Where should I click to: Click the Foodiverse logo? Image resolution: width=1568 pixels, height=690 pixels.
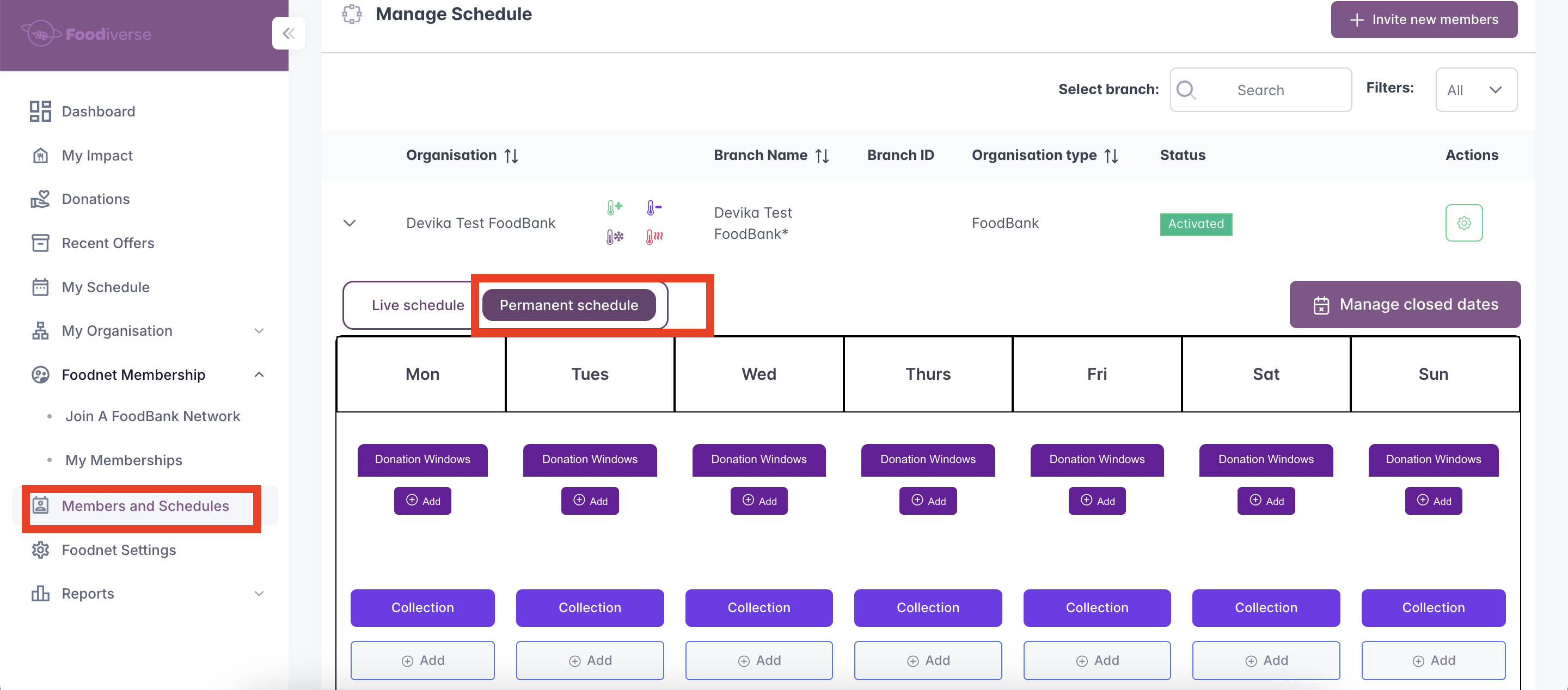coord(87,34)
